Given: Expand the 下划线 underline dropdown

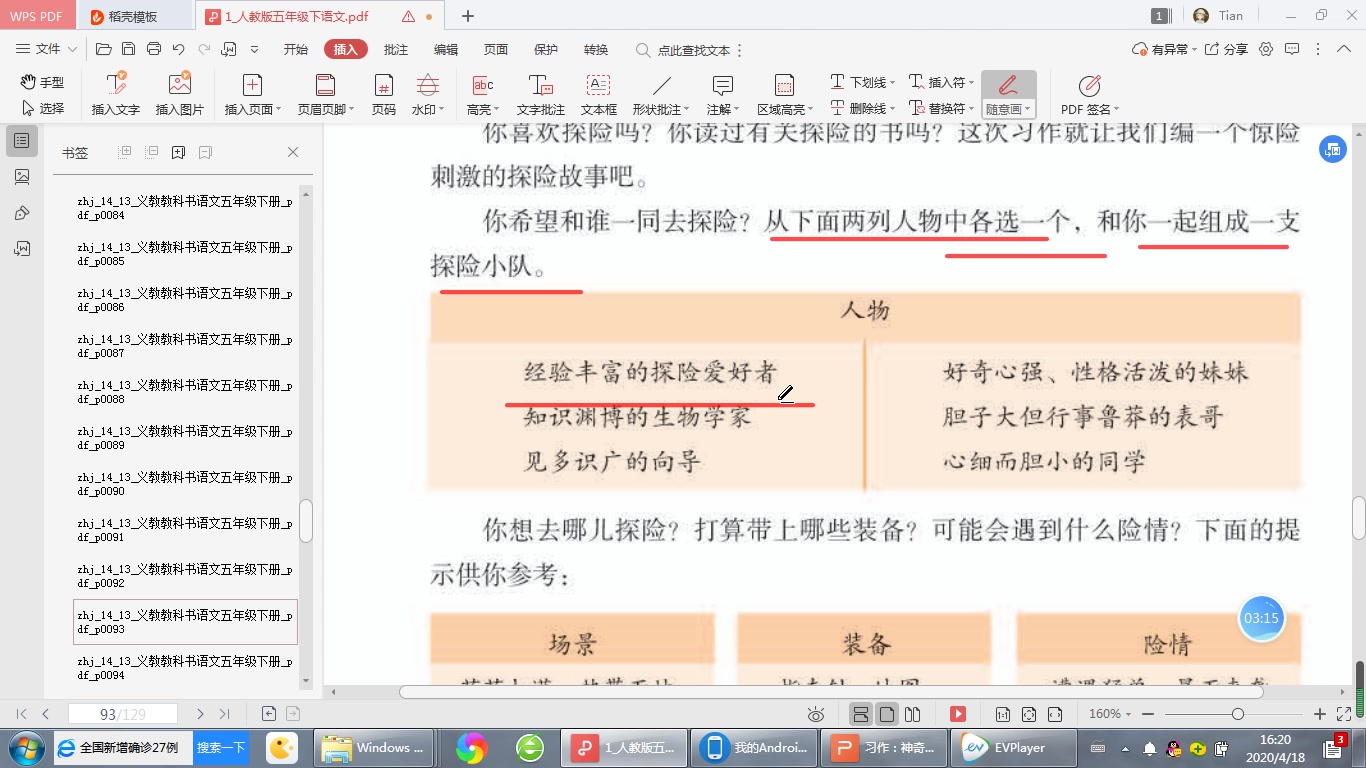Looking at the screenshot, I should pyautogui.click(x=891, y=82).
